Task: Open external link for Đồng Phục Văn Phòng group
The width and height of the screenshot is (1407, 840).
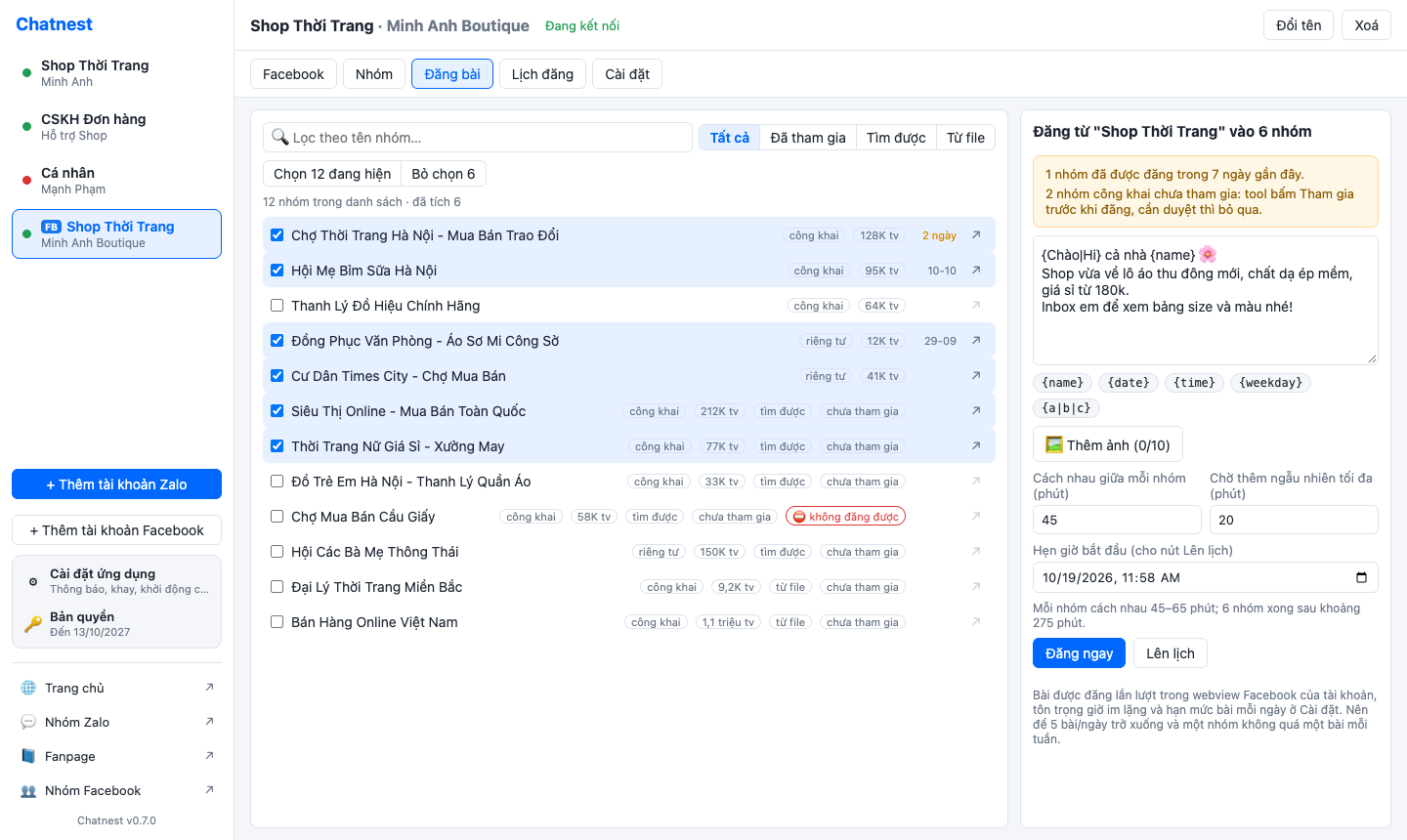Action: (x=976, y=341)
